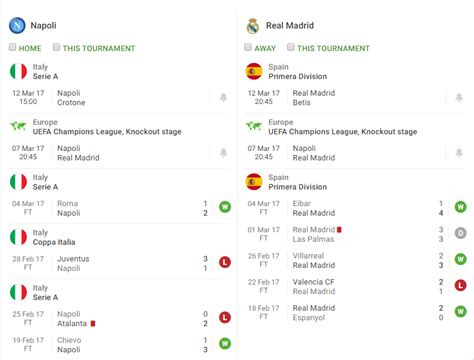
Task: Open the first Primera Division header under Real Madrid
Action: point(355,71)
